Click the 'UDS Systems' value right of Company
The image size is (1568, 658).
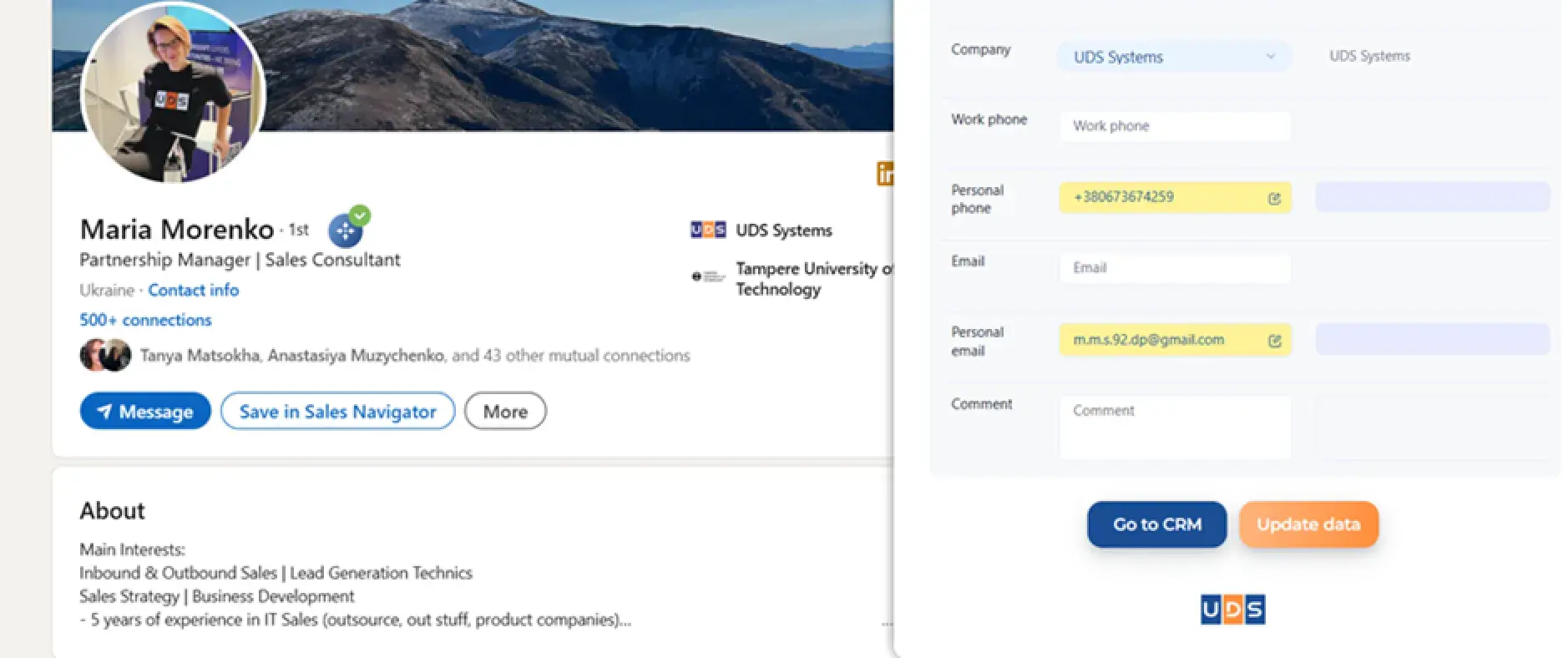tap(1369, 56)
